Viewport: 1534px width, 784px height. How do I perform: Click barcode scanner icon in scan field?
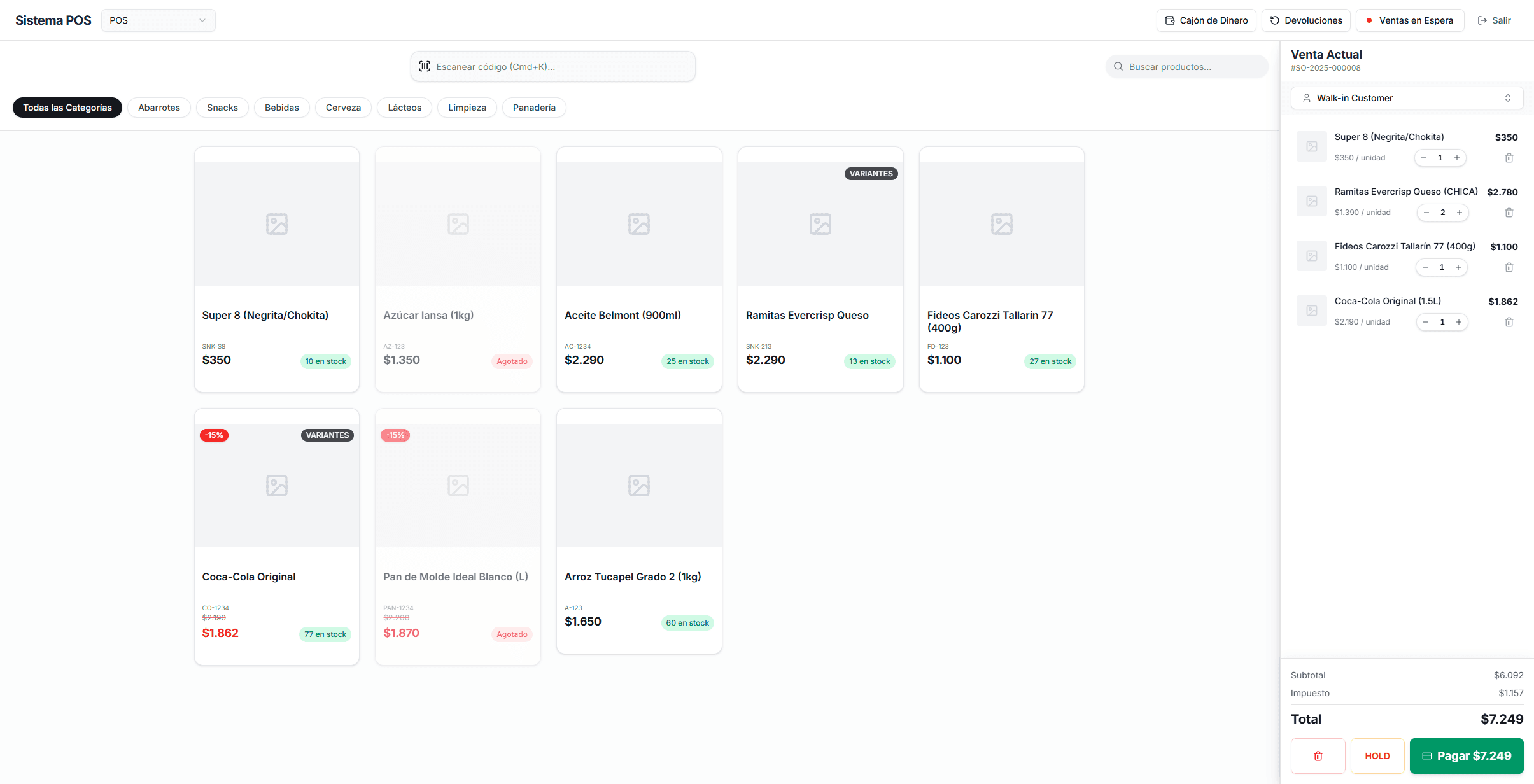coord(425,66)
